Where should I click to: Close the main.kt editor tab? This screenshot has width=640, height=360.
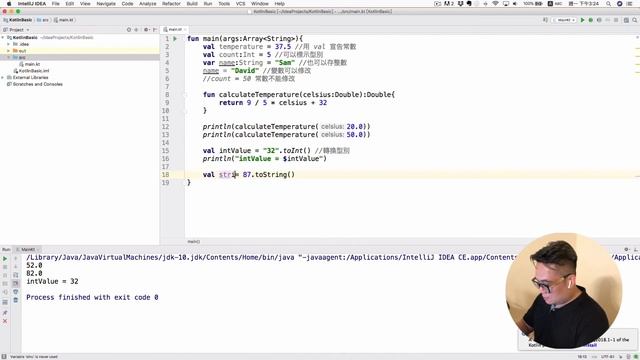(185, 30)
